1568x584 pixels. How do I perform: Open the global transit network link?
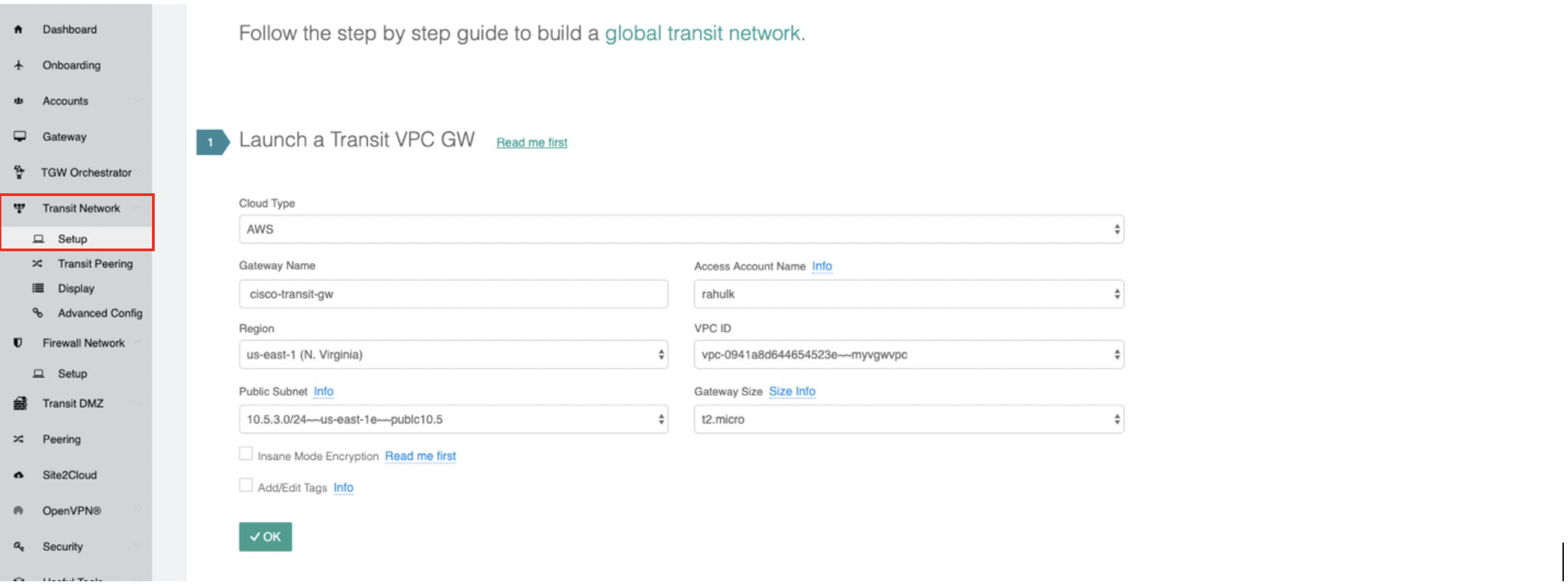click(x=702, y=33)
